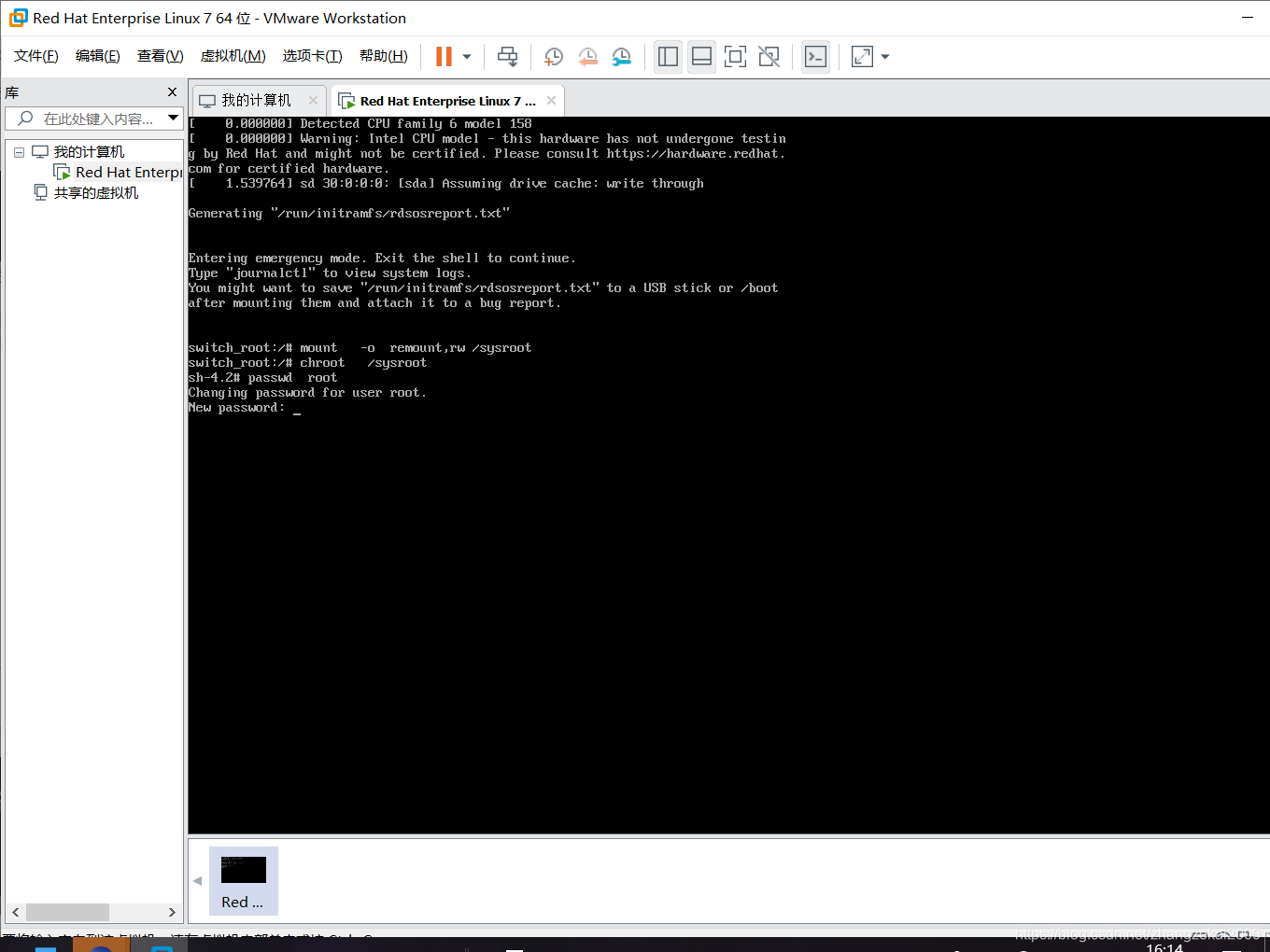The height and width of the screenshot is (952, 1270).
Task: Open the console view button
Action: point(815,57)
